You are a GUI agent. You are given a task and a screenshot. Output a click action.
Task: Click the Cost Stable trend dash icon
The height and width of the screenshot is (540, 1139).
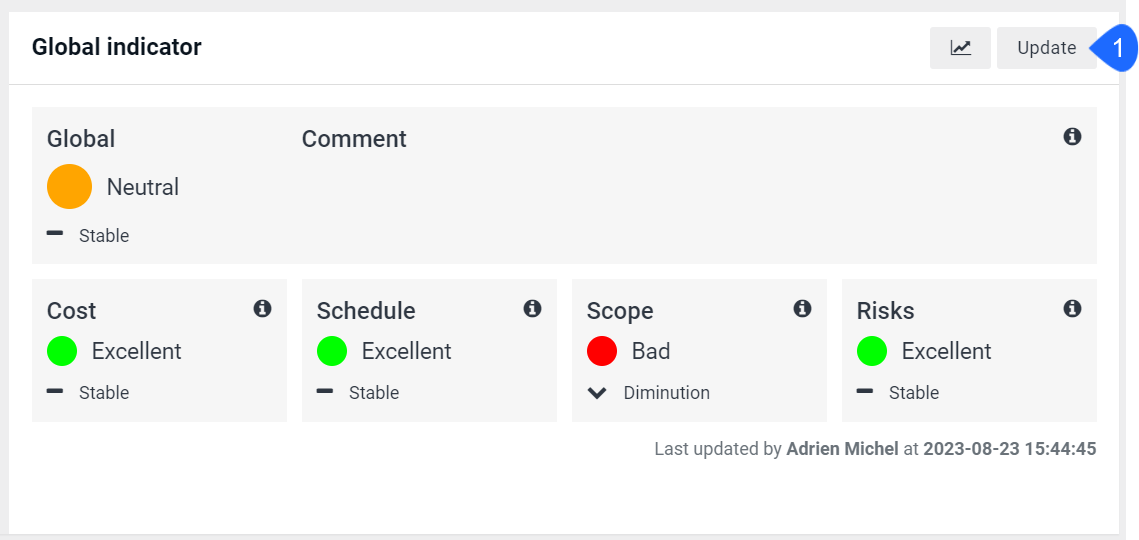click(54, 391)
